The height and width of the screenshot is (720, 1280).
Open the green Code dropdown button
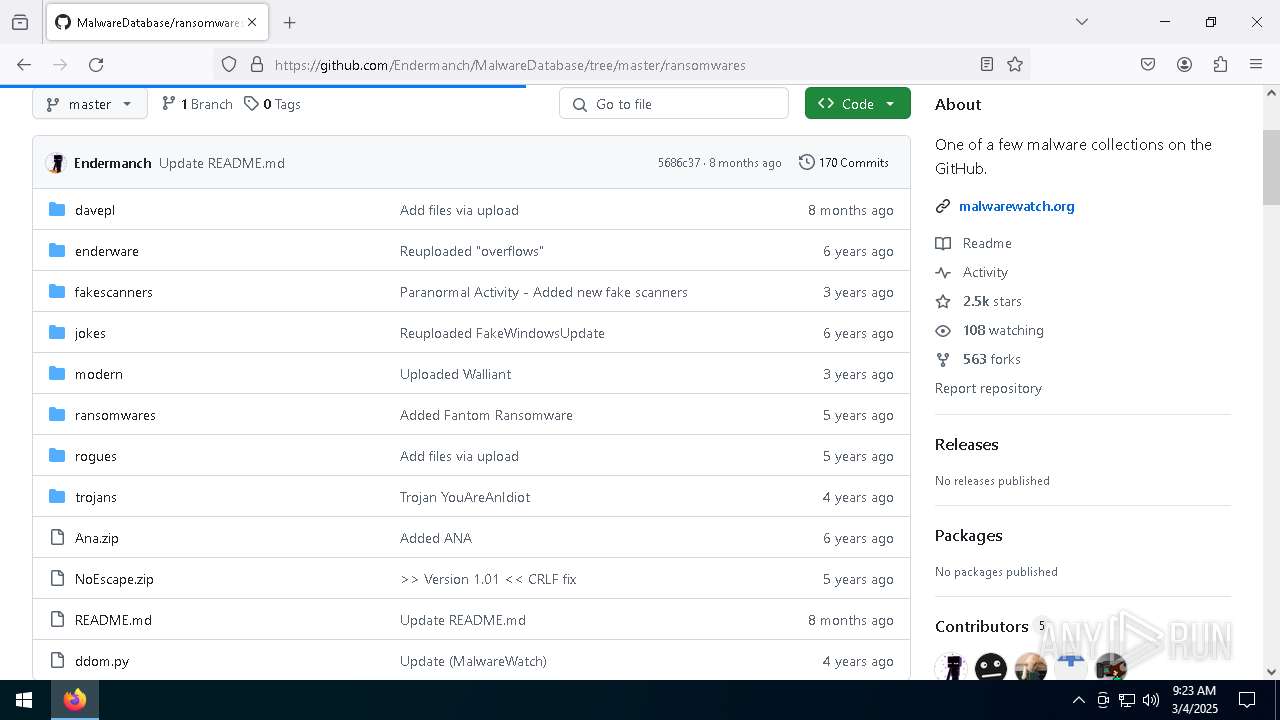(x=858, y=104)
